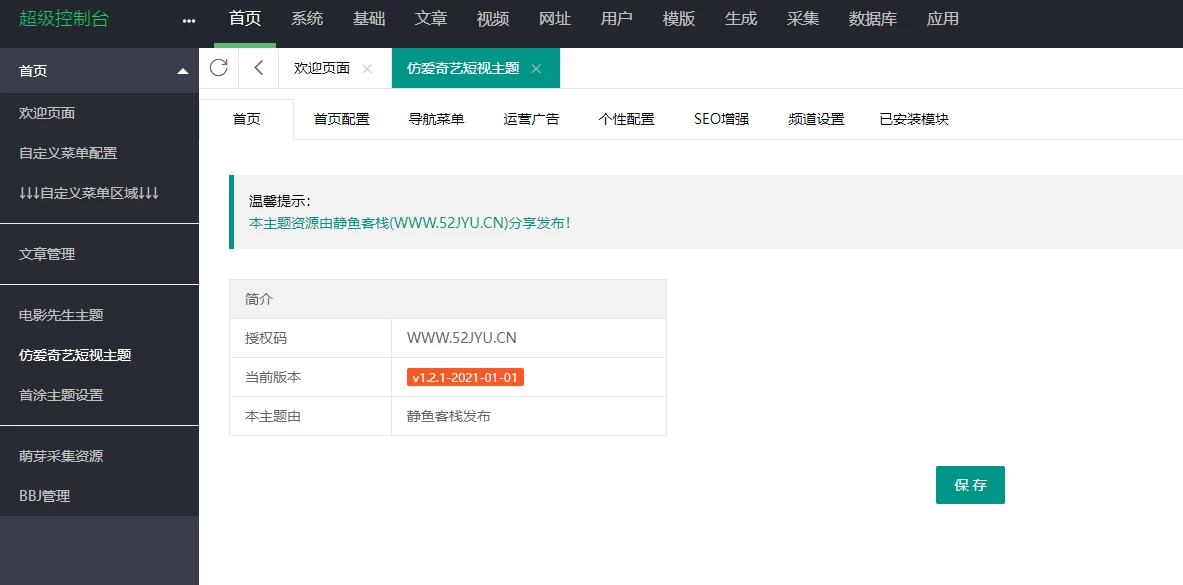Select 视频 in top navigation
This screenshot has width=1183, height=585.
[x=492, y=19]
